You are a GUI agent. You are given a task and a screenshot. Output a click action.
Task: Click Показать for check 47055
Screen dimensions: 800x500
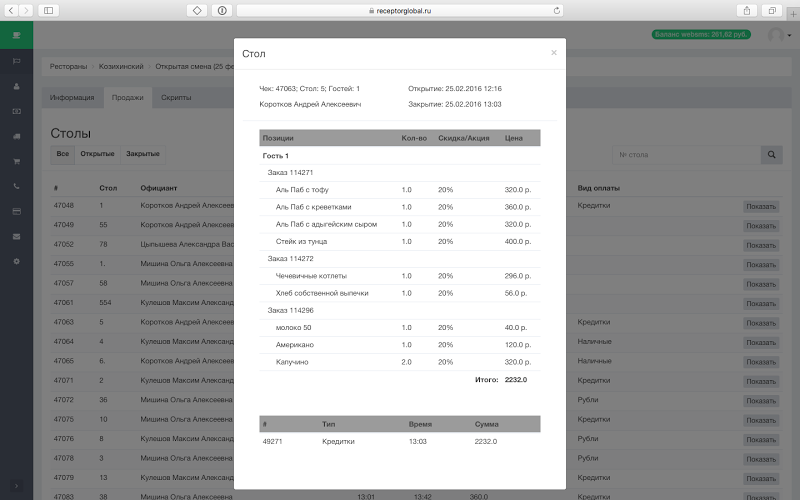(761, 265)
